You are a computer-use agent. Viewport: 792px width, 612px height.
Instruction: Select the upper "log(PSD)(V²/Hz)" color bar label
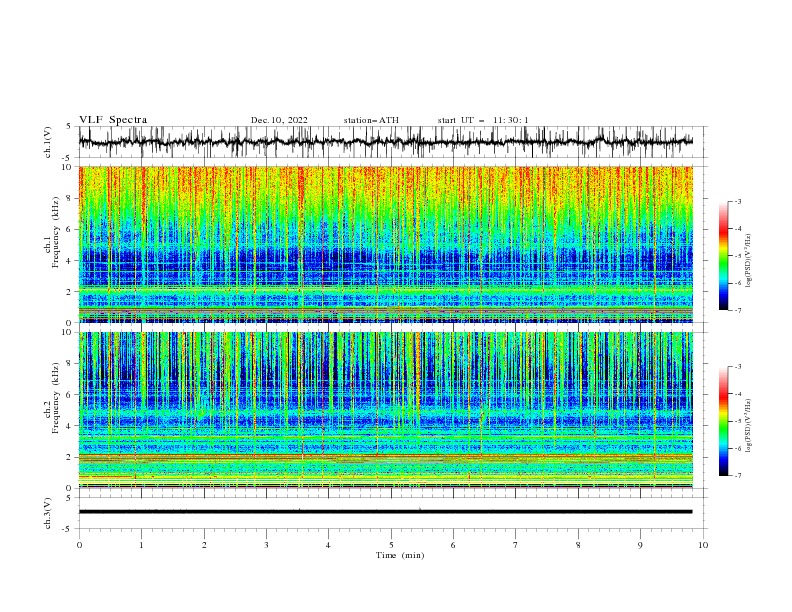click(x=749, y=261)
